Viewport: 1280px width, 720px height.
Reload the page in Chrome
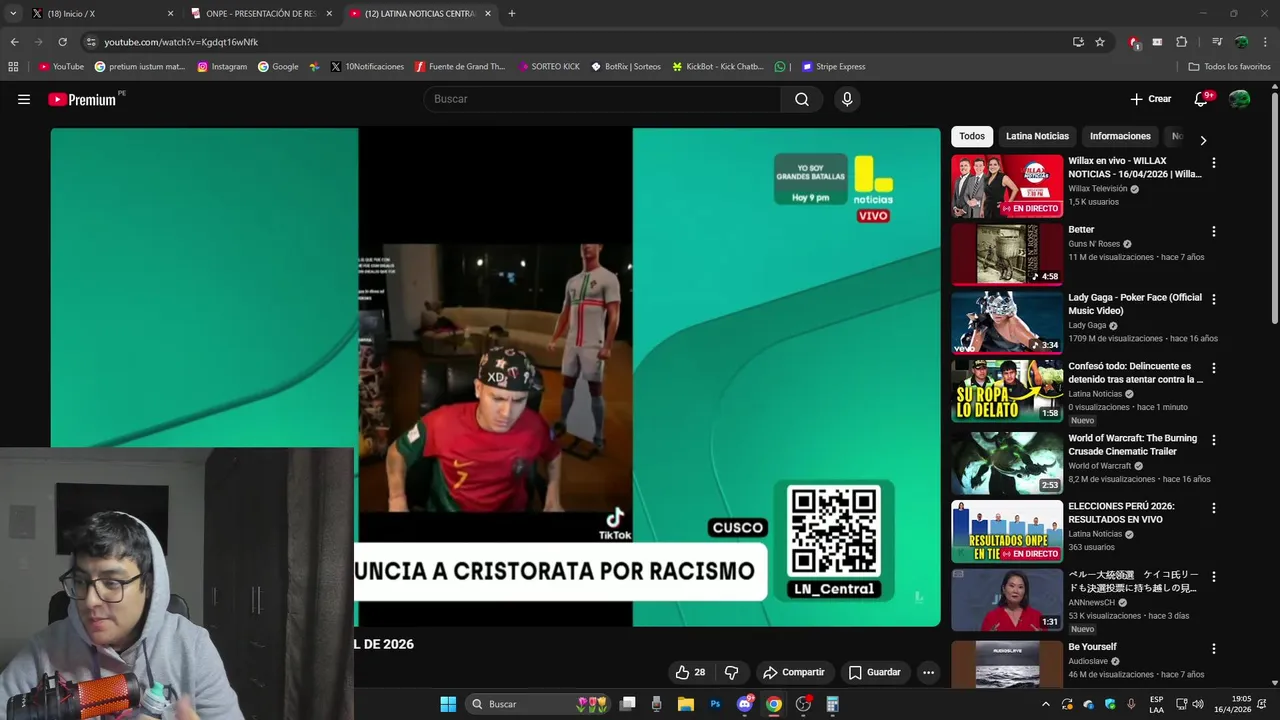click(x=62, y=42)
